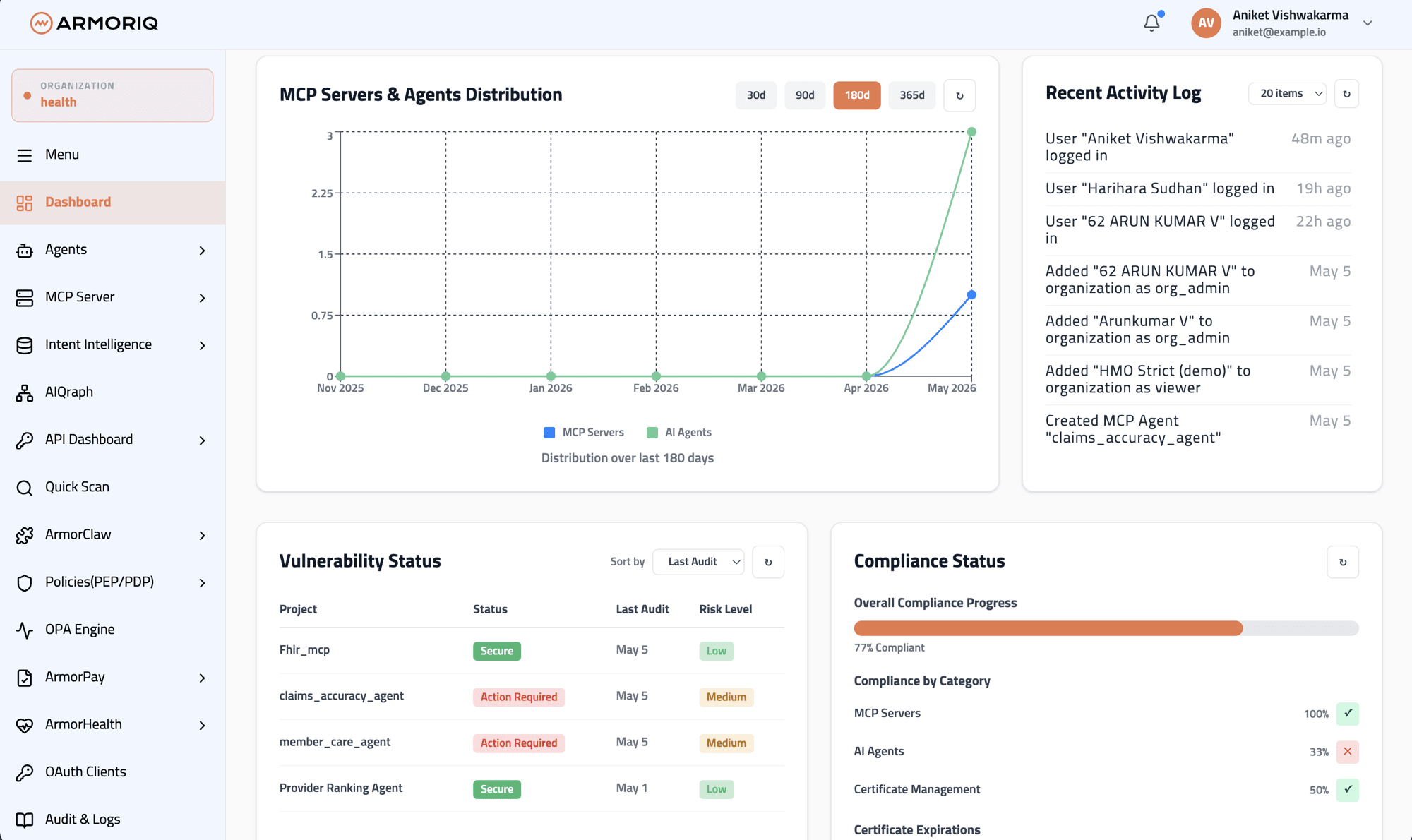1412x840 pixels.
Task: Expand the ArmorClaw submenu chevron
Action: (203, 536)
